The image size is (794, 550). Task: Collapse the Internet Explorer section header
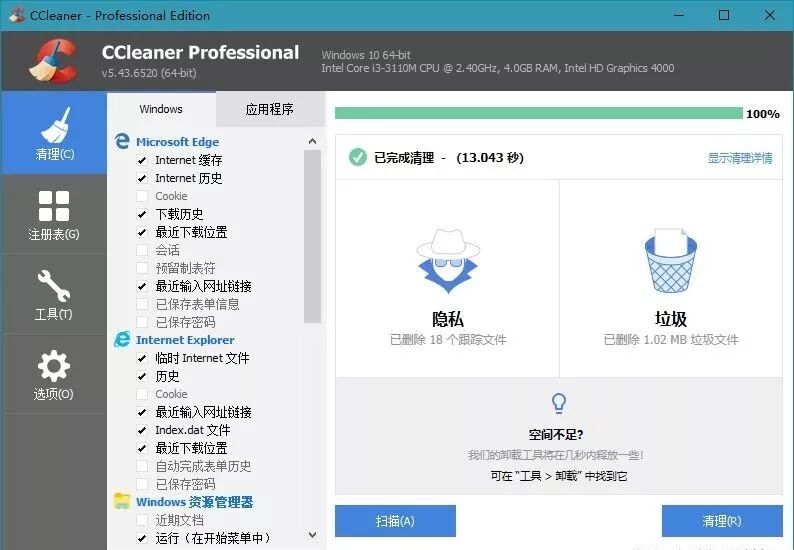(x=185, y=340)
